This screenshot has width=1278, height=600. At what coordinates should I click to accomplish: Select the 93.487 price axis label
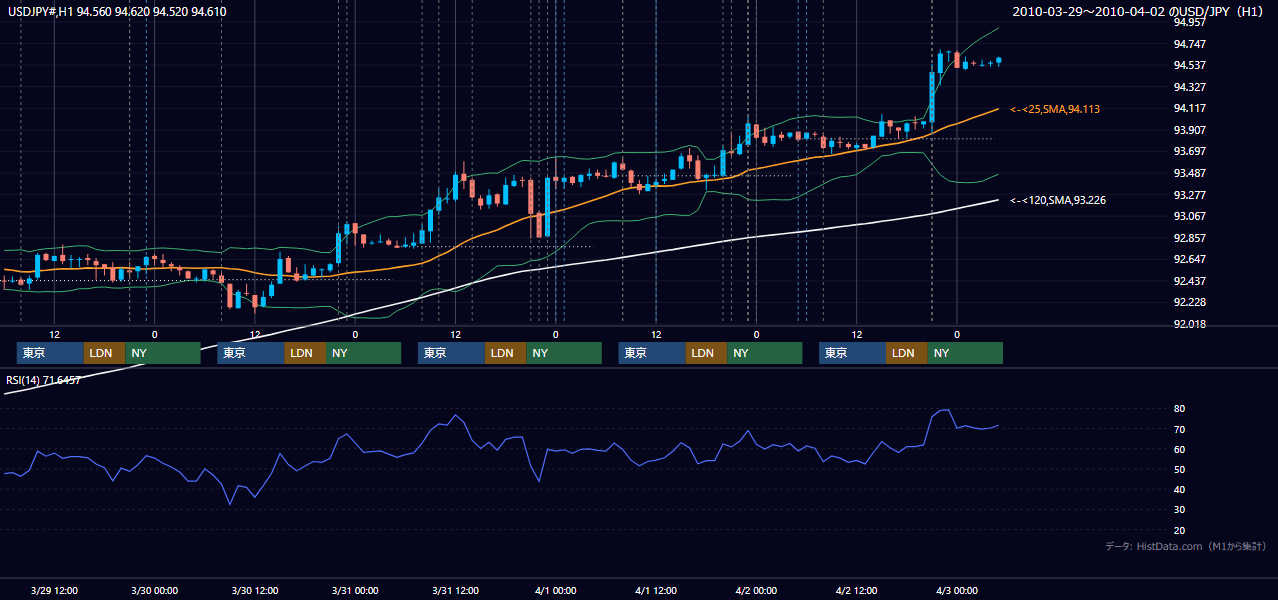pos(1188,173)
